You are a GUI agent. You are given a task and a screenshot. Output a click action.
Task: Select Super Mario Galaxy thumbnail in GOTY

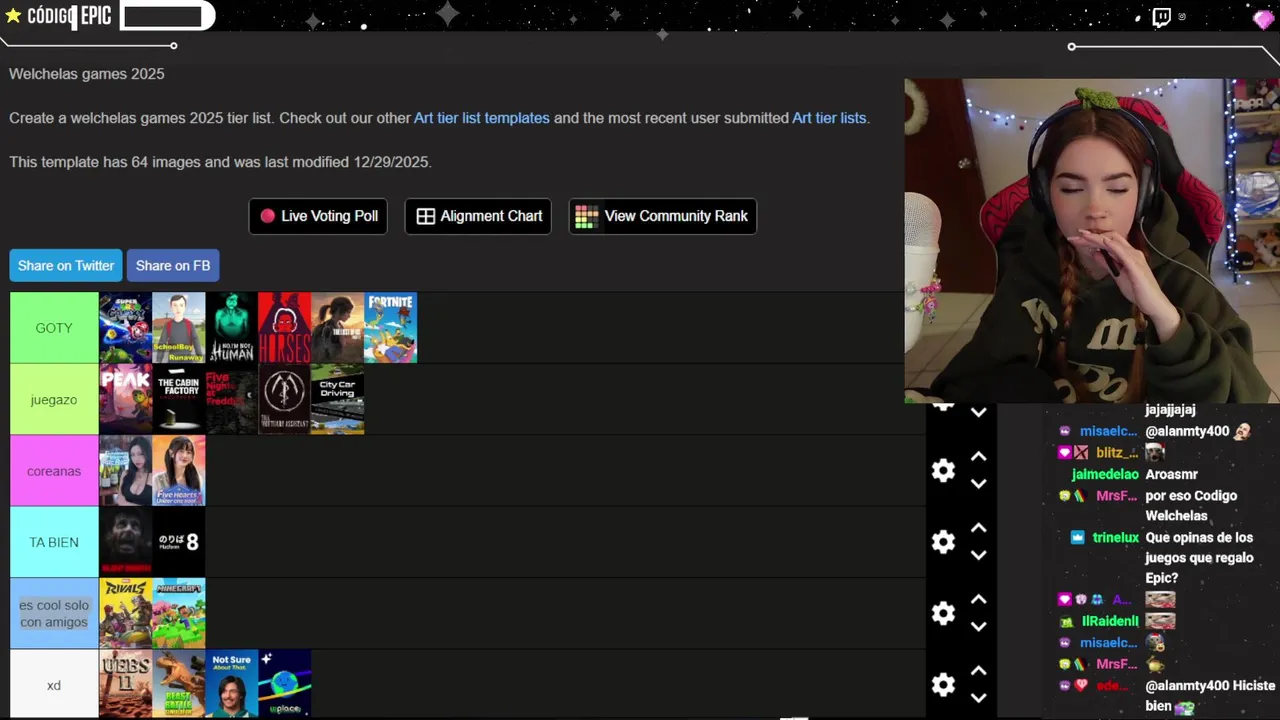(125, 328)
